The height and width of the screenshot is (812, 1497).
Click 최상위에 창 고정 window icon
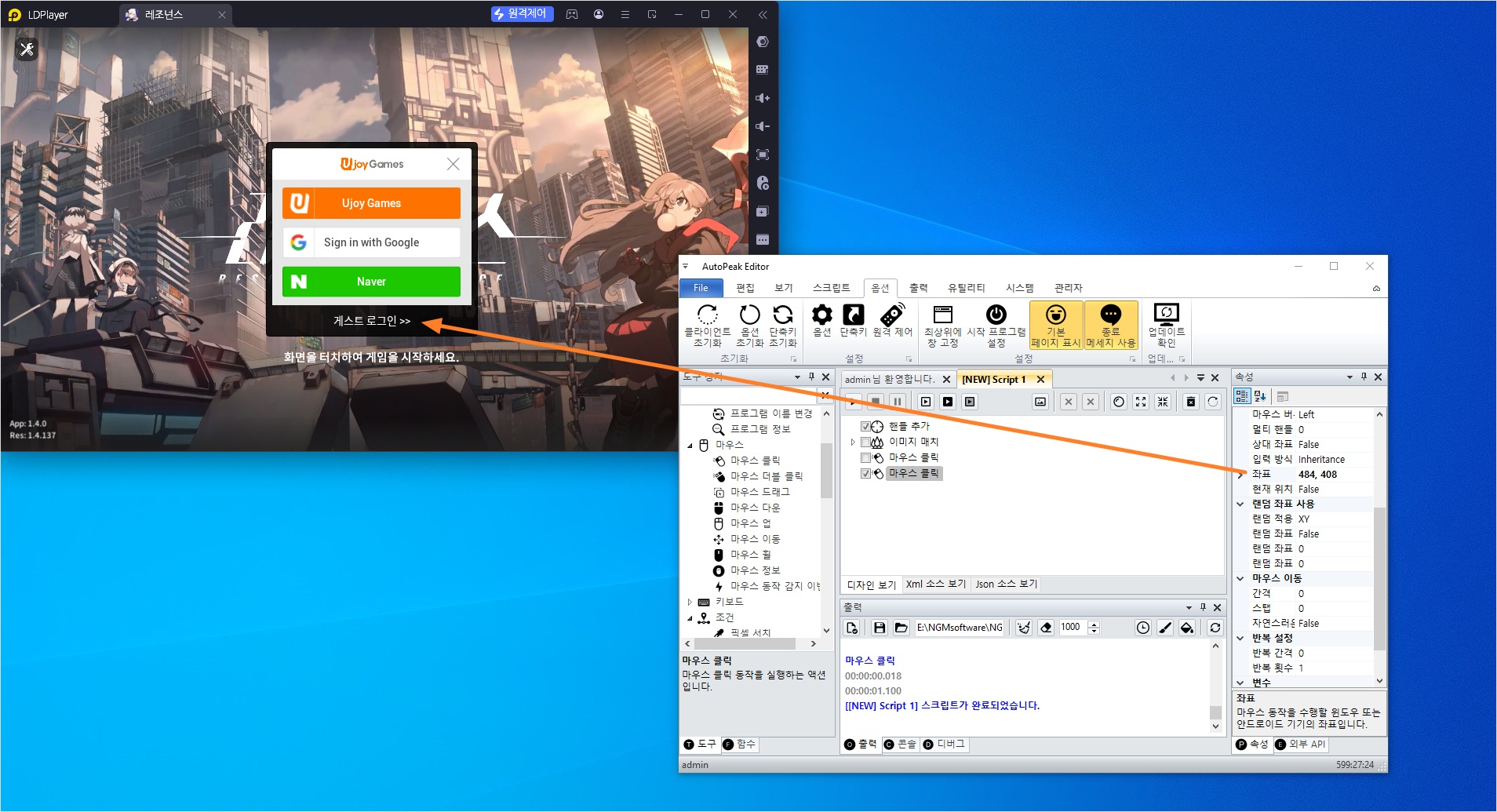click(x=942, y=326)
